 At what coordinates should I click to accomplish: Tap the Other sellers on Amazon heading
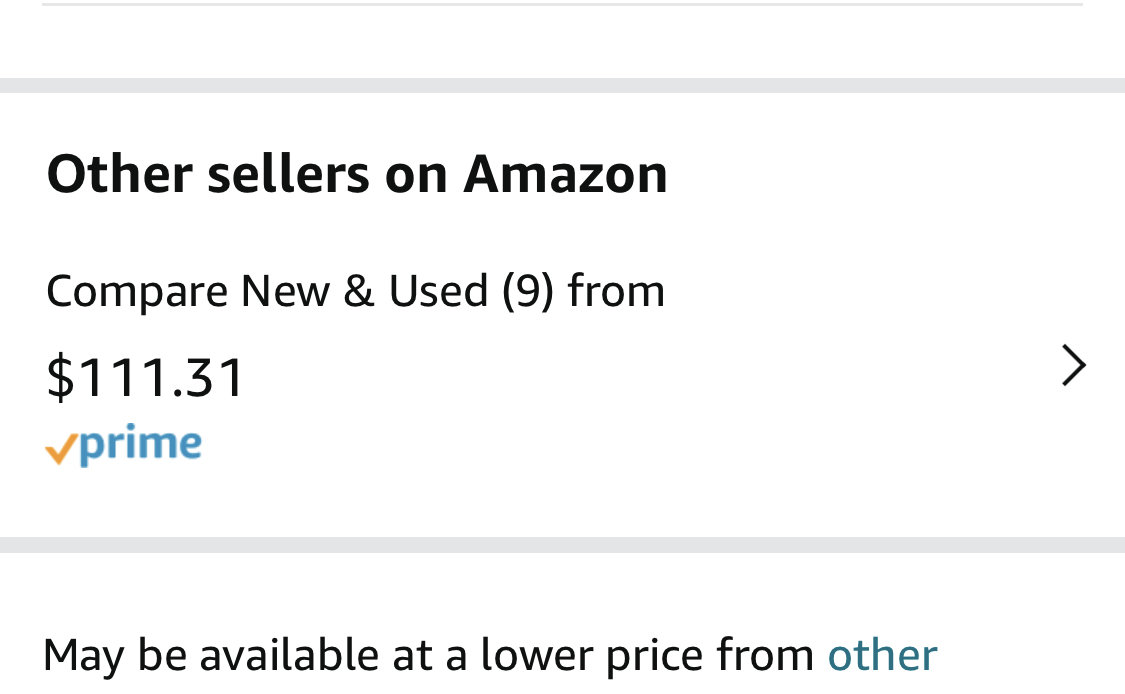357,174
